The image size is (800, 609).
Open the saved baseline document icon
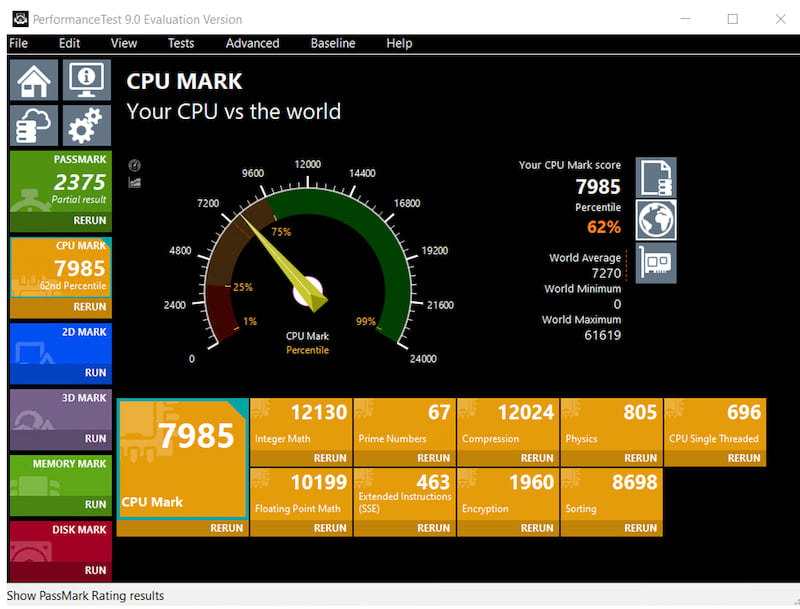(656, 177)
